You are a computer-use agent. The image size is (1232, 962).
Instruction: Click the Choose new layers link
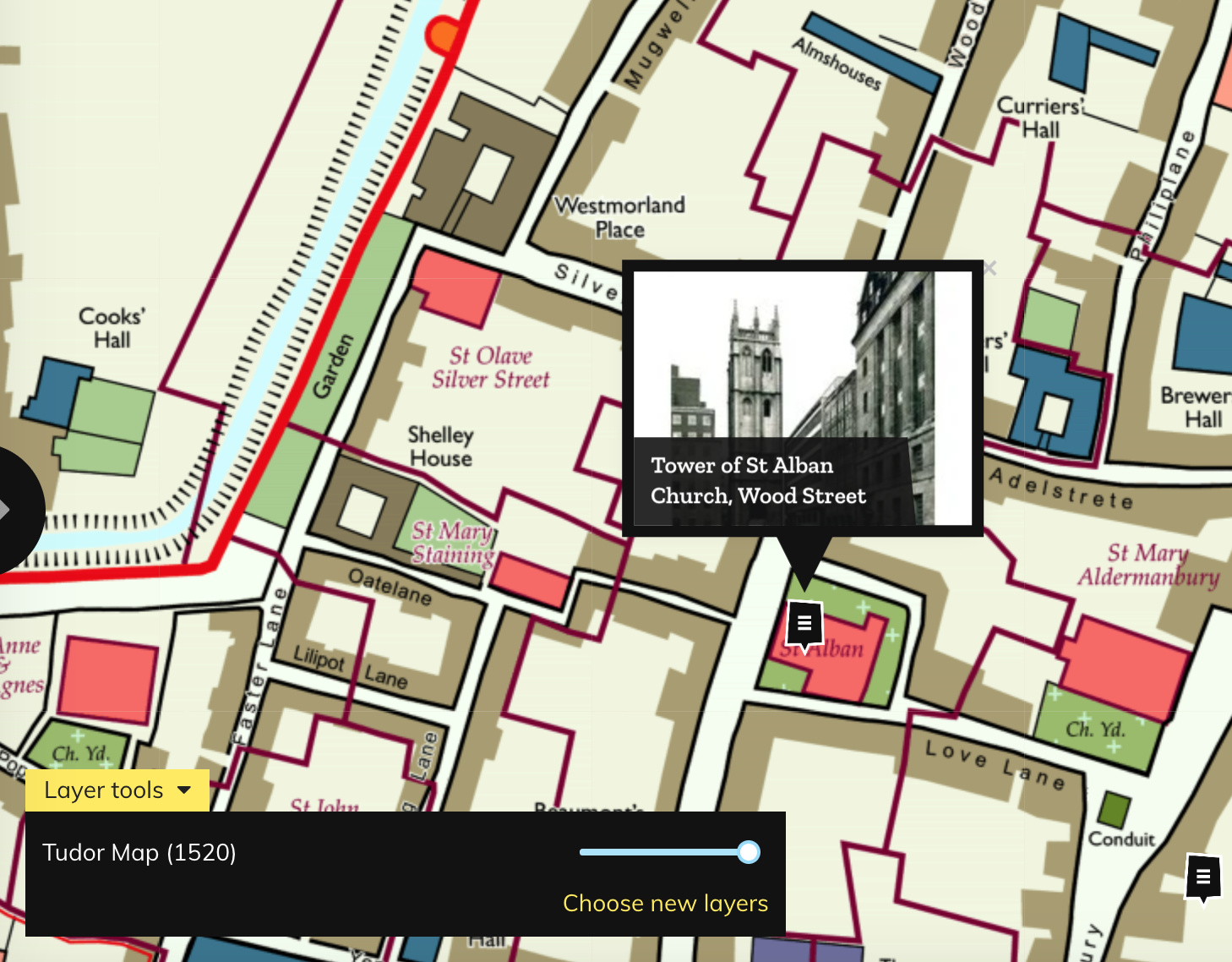(665, 903)
